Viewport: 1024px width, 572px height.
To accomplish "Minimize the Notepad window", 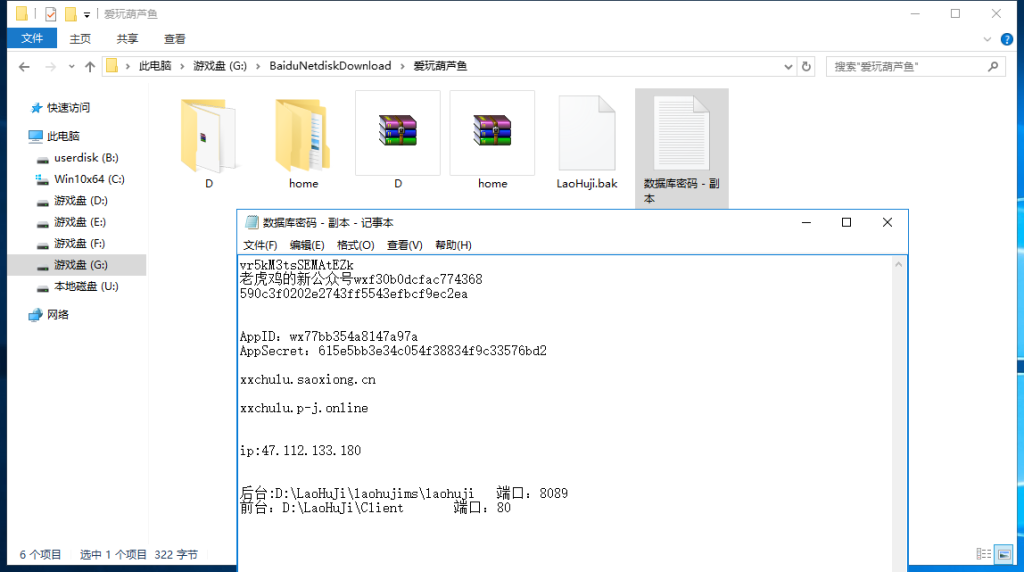I will point(807,223).
